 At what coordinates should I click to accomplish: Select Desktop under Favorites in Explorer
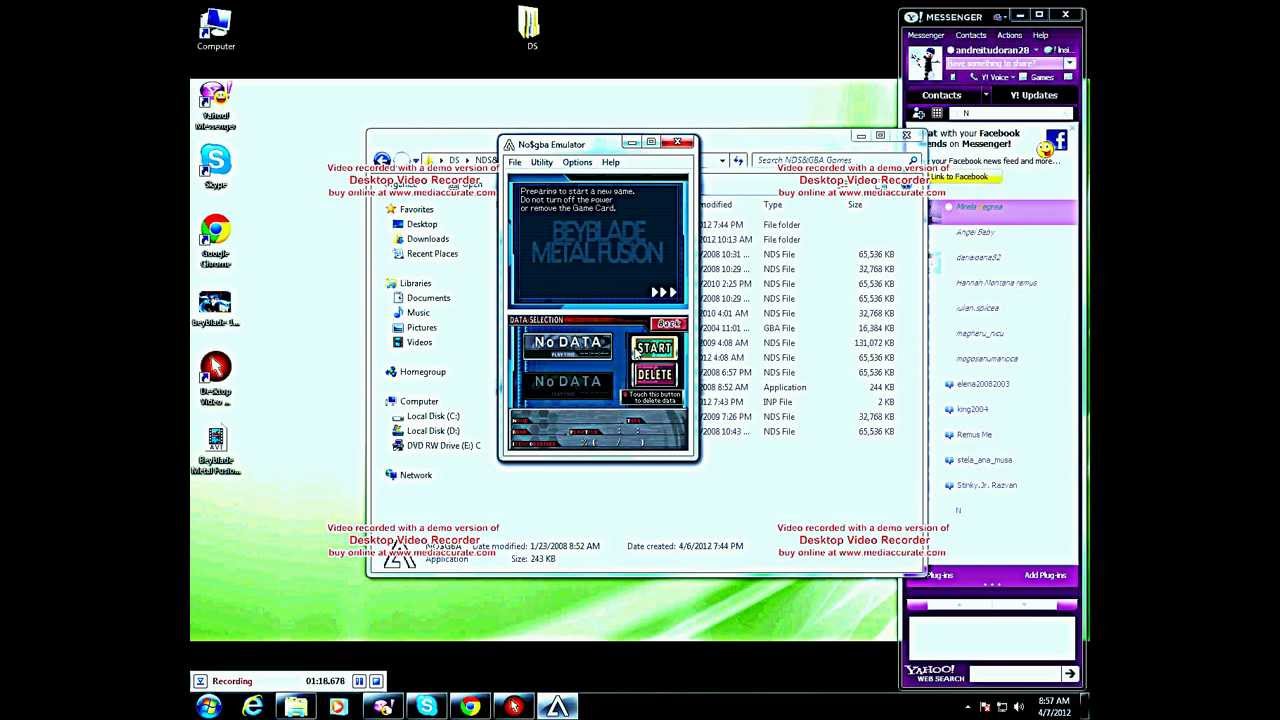tap(422, 224)
